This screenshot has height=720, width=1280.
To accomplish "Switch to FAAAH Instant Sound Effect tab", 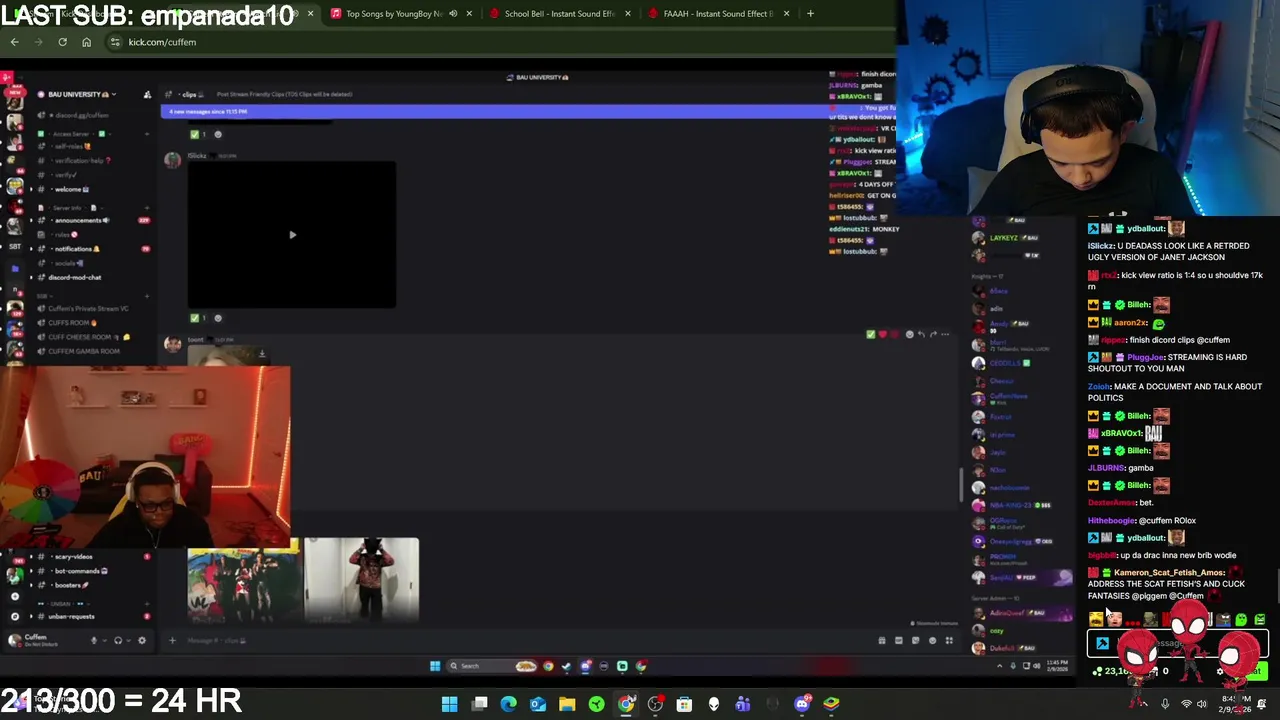I will coord(718,14).
